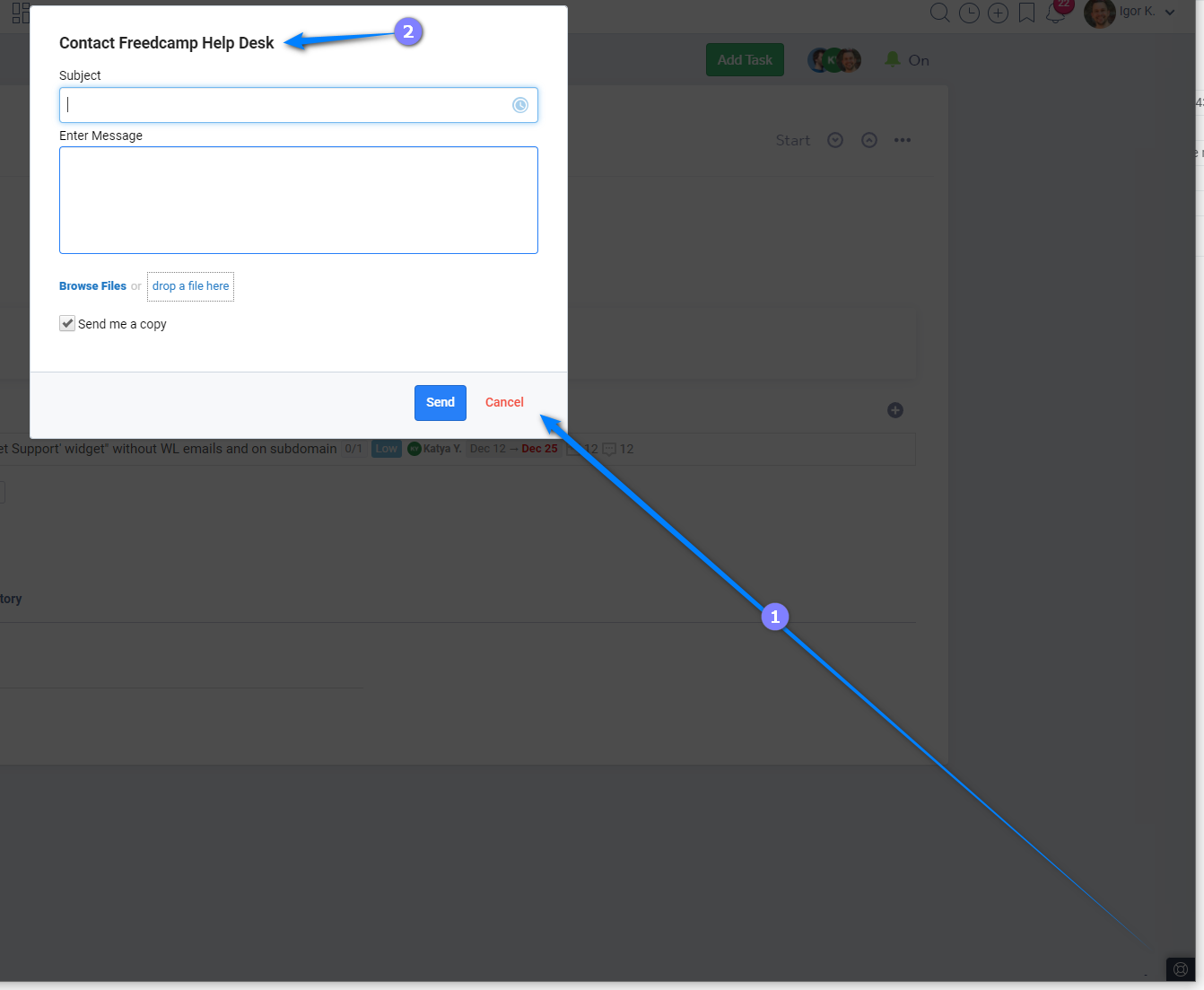Open bookmarks from the top bar
The width and height of the screenshot is (1204, 990).
click(1026, 13)
